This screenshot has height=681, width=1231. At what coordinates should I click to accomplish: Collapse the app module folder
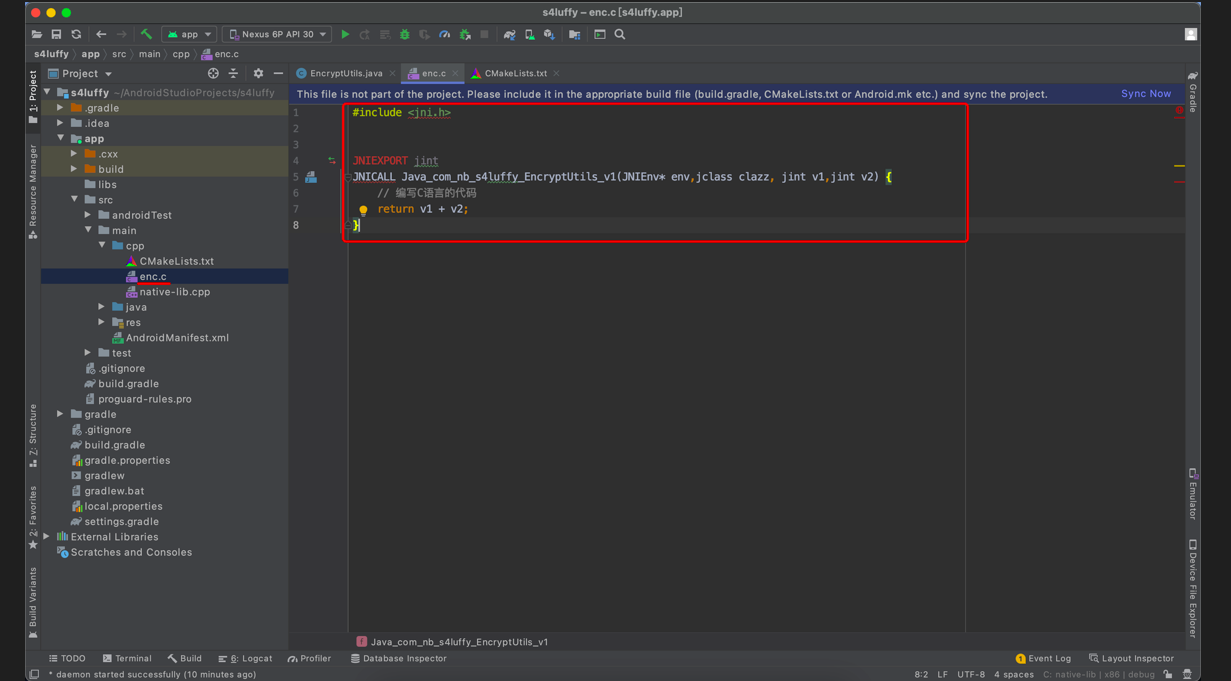point(60,139)
